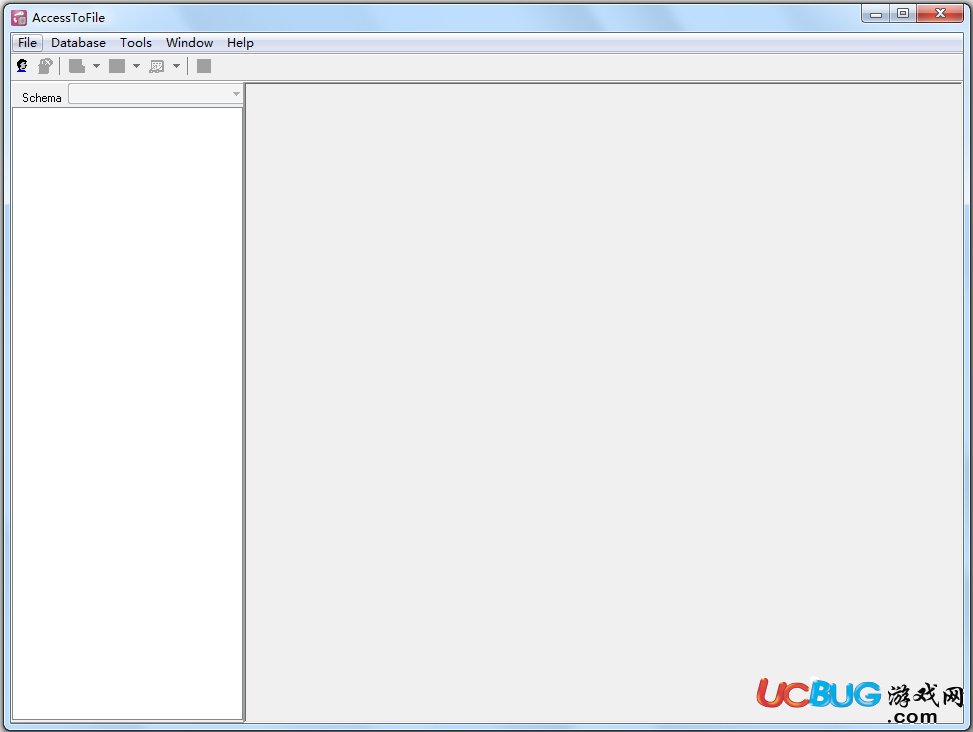Open the File menu

pos(27,43)
